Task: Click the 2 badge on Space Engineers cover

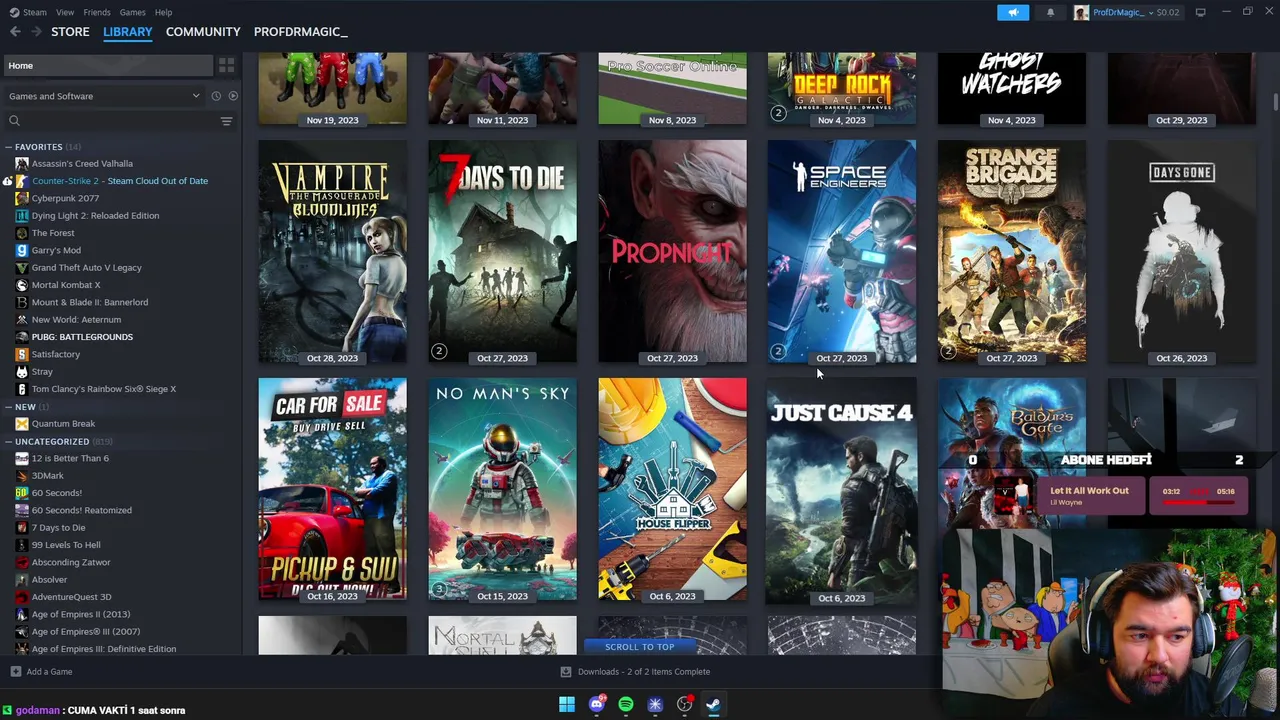Action: [x=778, y=351]
